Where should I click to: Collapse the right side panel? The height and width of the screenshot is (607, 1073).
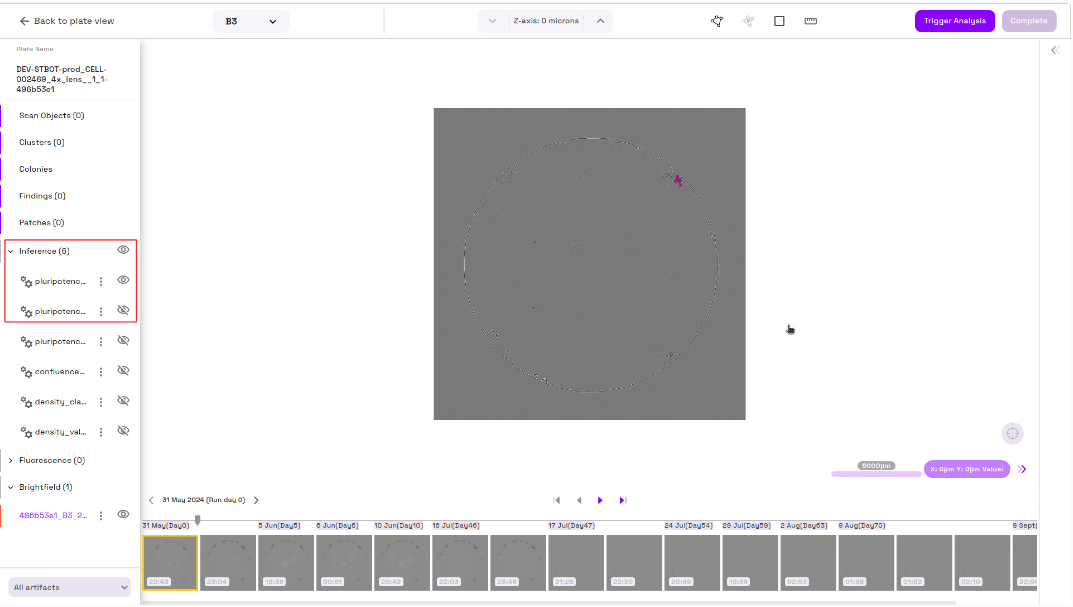[x=1055, y=50]
